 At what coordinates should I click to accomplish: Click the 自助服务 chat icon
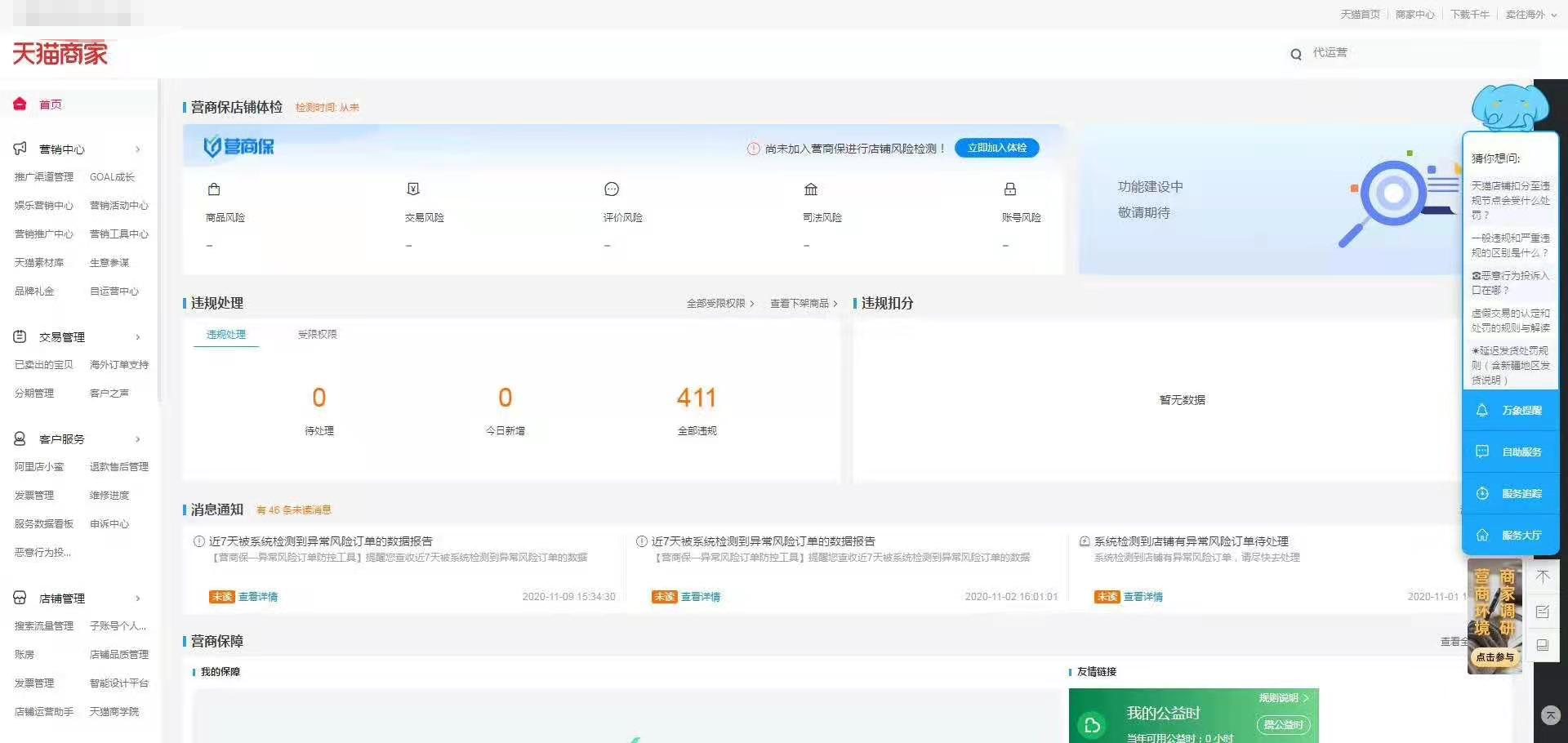(1481, 452)
